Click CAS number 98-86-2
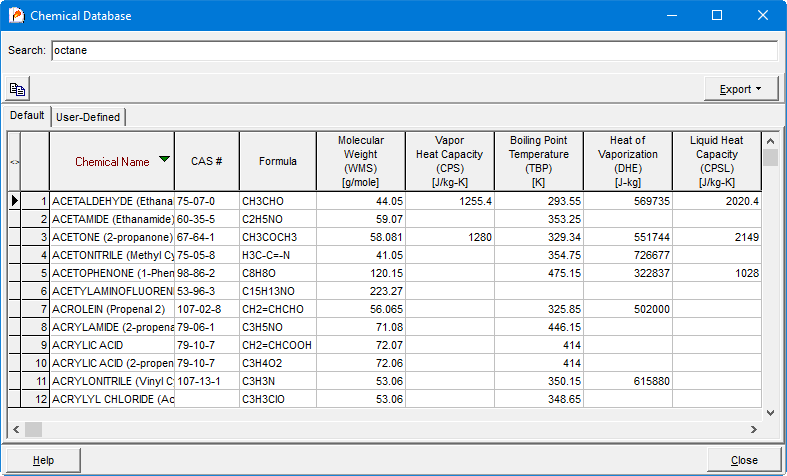The height and width of the screenshot is (476, 787). [x=207, y=274]
